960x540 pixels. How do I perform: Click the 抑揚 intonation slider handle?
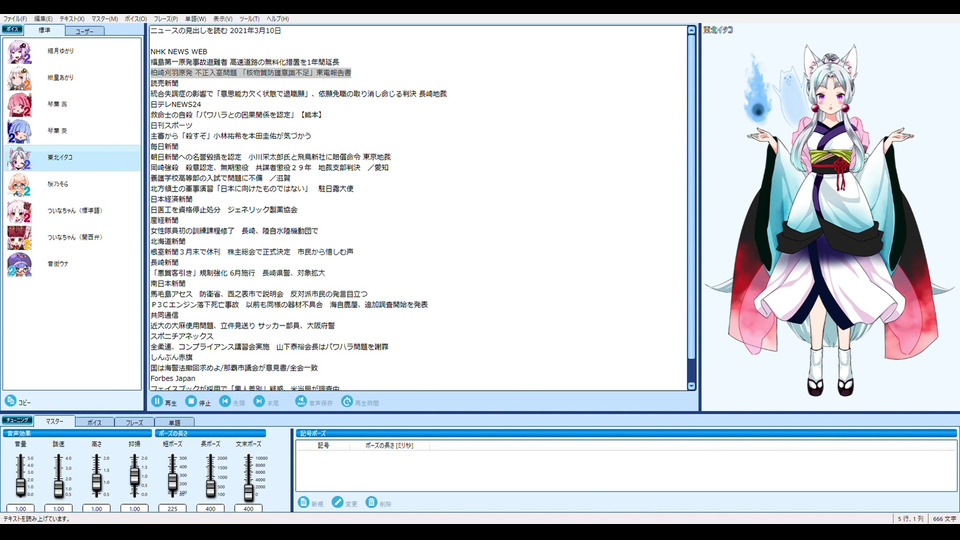tap(135, 478)
